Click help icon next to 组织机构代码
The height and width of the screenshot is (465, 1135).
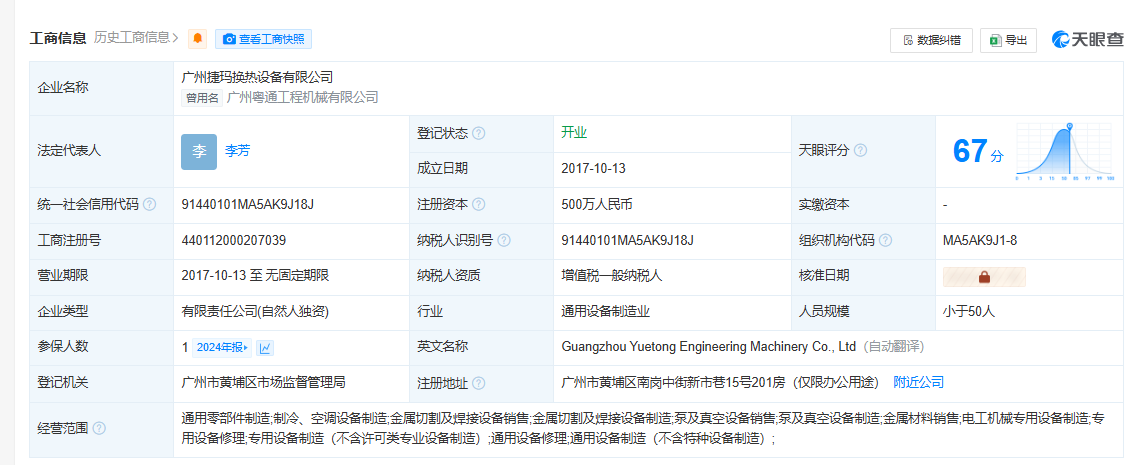(885, 240)
